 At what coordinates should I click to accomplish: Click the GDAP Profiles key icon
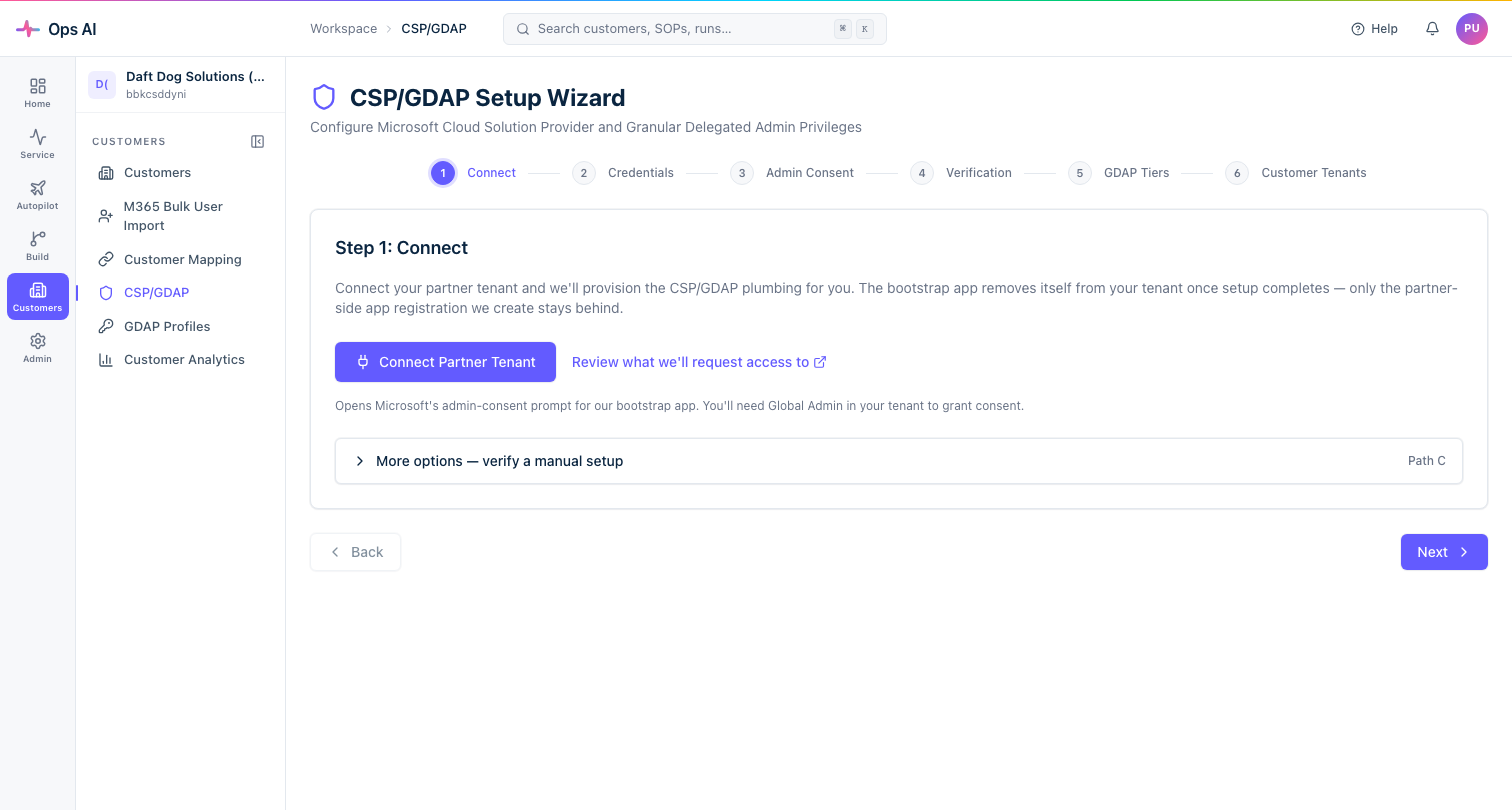click(x=106, y=327)
